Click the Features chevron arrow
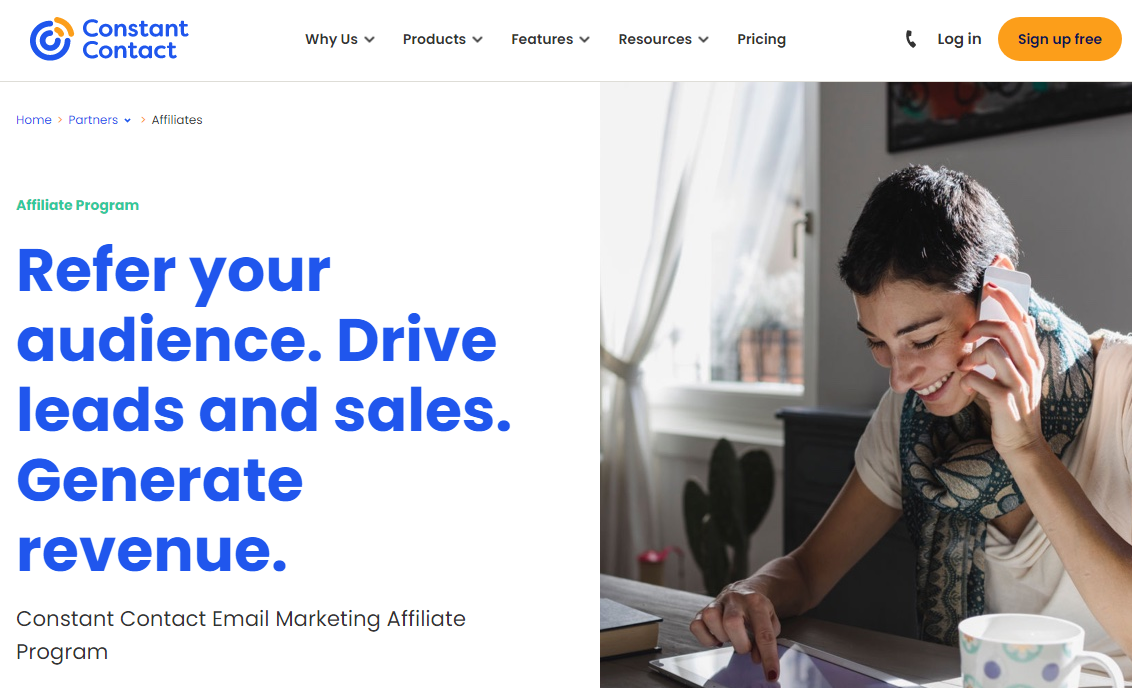This screenshot has width=1132, height=688. [x=584, y=40]
